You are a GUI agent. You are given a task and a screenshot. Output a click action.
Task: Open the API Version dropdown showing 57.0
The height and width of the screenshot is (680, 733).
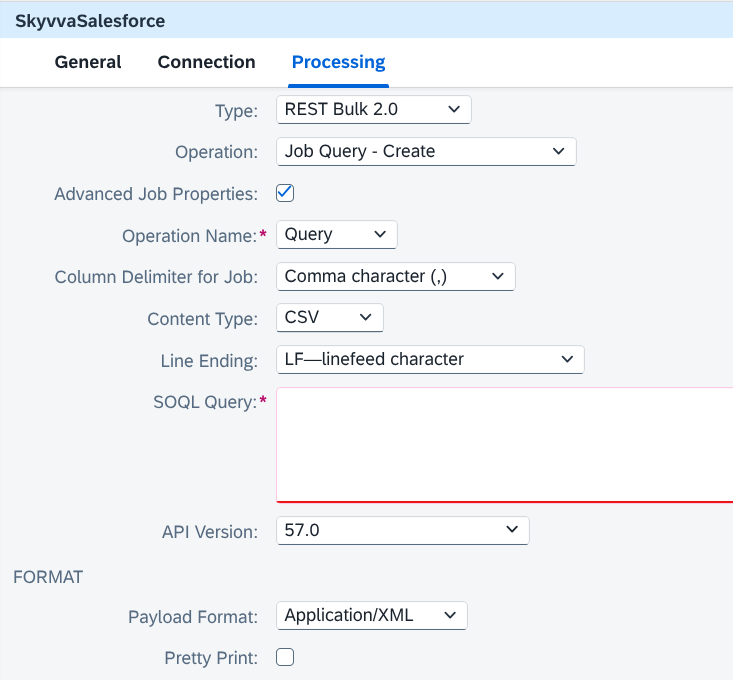coord(402,530)
